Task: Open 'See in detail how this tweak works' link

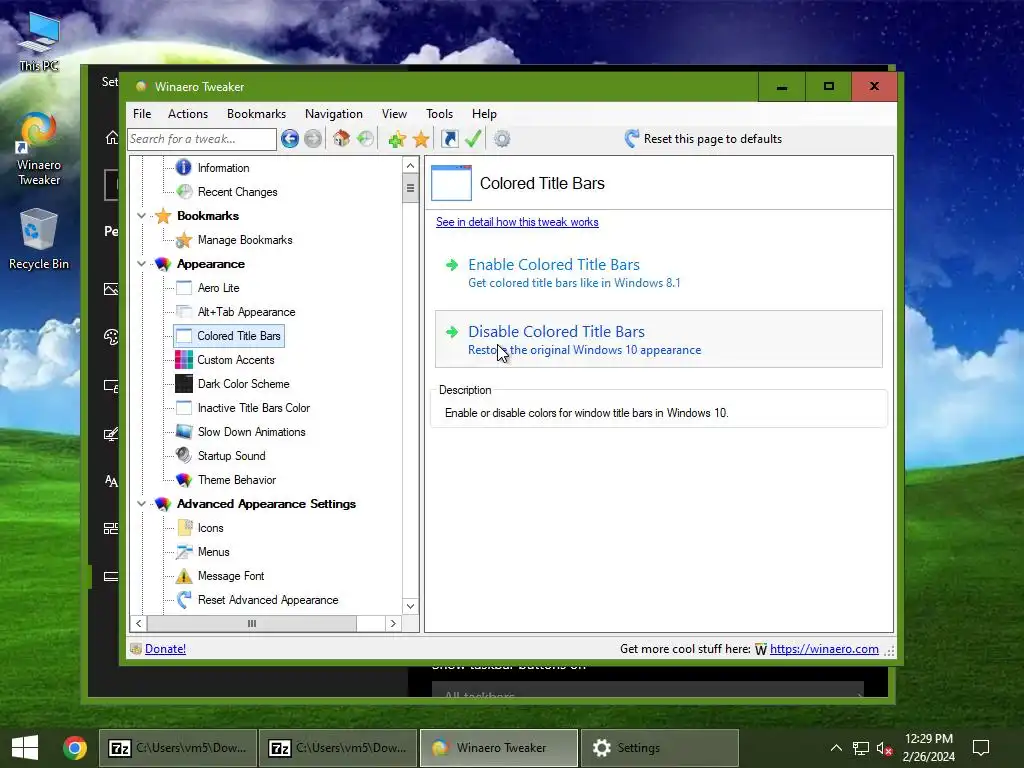Action: [517, 222]
